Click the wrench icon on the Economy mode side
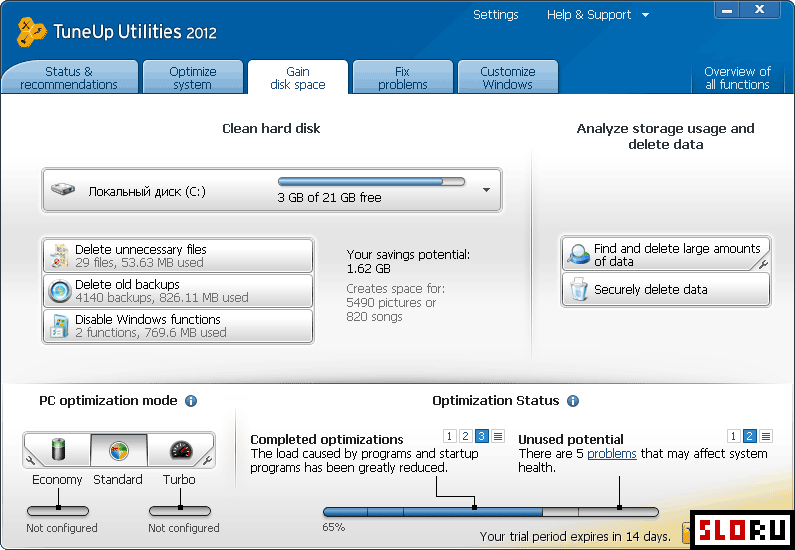The width and height of the screenshot is (795, 550). (x=30, y=461)
